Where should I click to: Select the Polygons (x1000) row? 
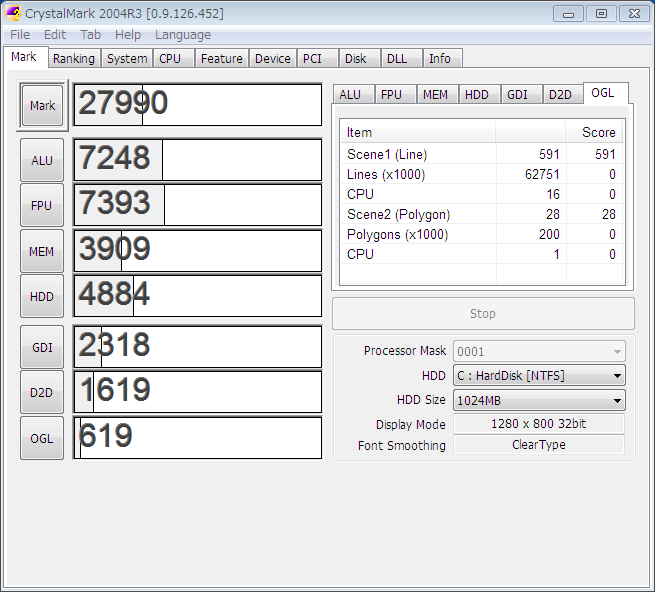[482, 234]
